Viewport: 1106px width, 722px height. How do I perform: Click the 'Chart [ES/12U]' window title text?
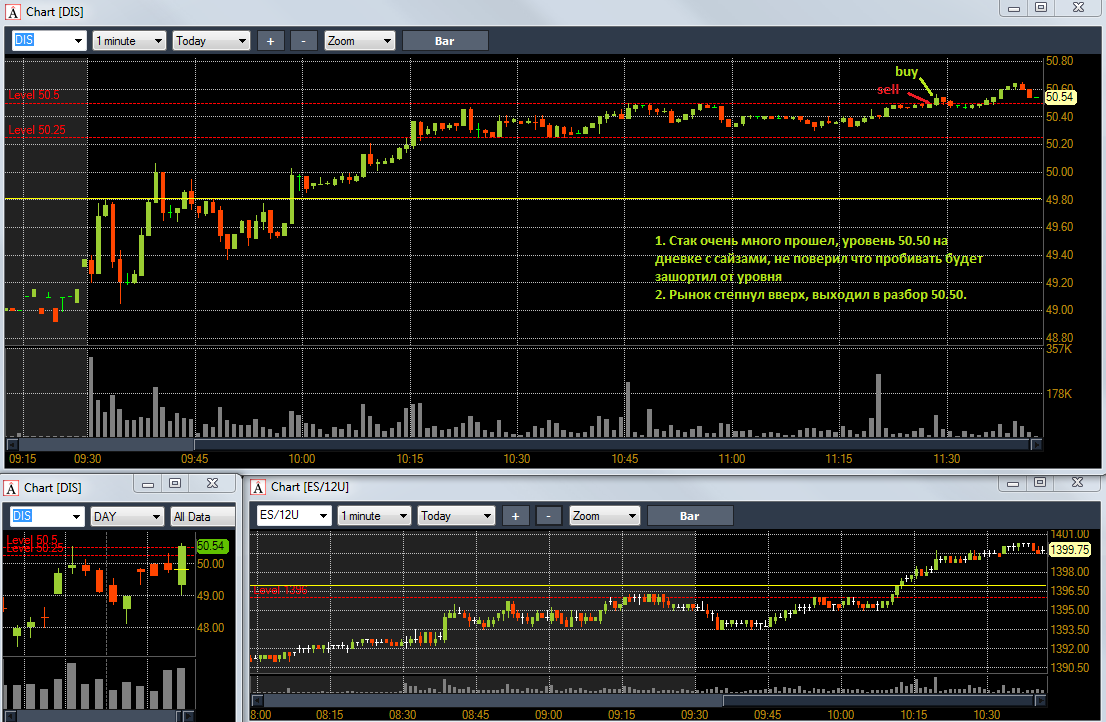click(310, 487)
